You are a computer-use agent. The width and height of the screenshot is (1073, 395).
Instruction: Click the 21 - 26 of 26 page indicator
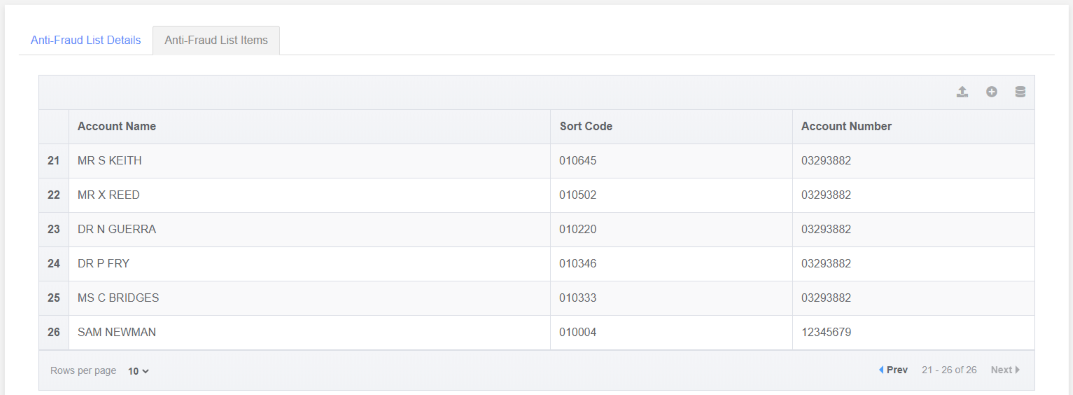point(949,370)
